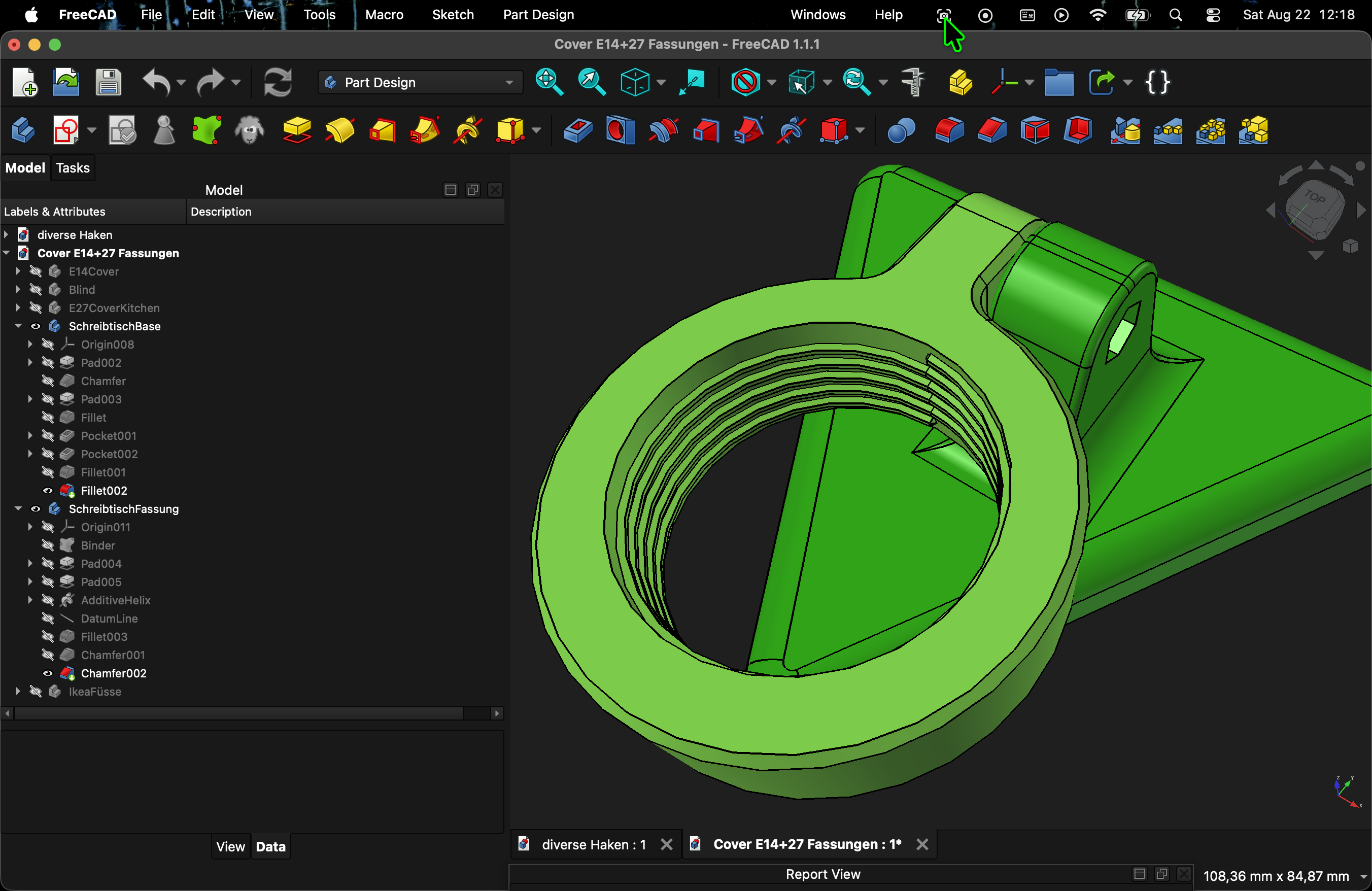This screenshot has width=1372, height=891.
Task: Apply the Hole feature
Action: [620, 130]
